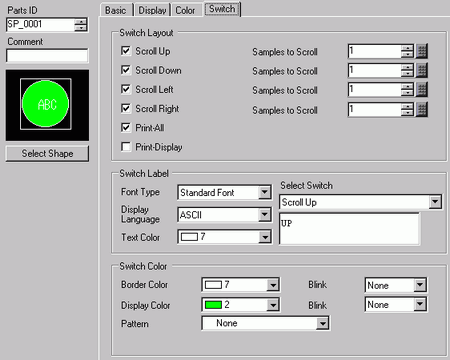Screen dimensions: 450x360
Task: Open the Display tab
Action: point(152,10)
